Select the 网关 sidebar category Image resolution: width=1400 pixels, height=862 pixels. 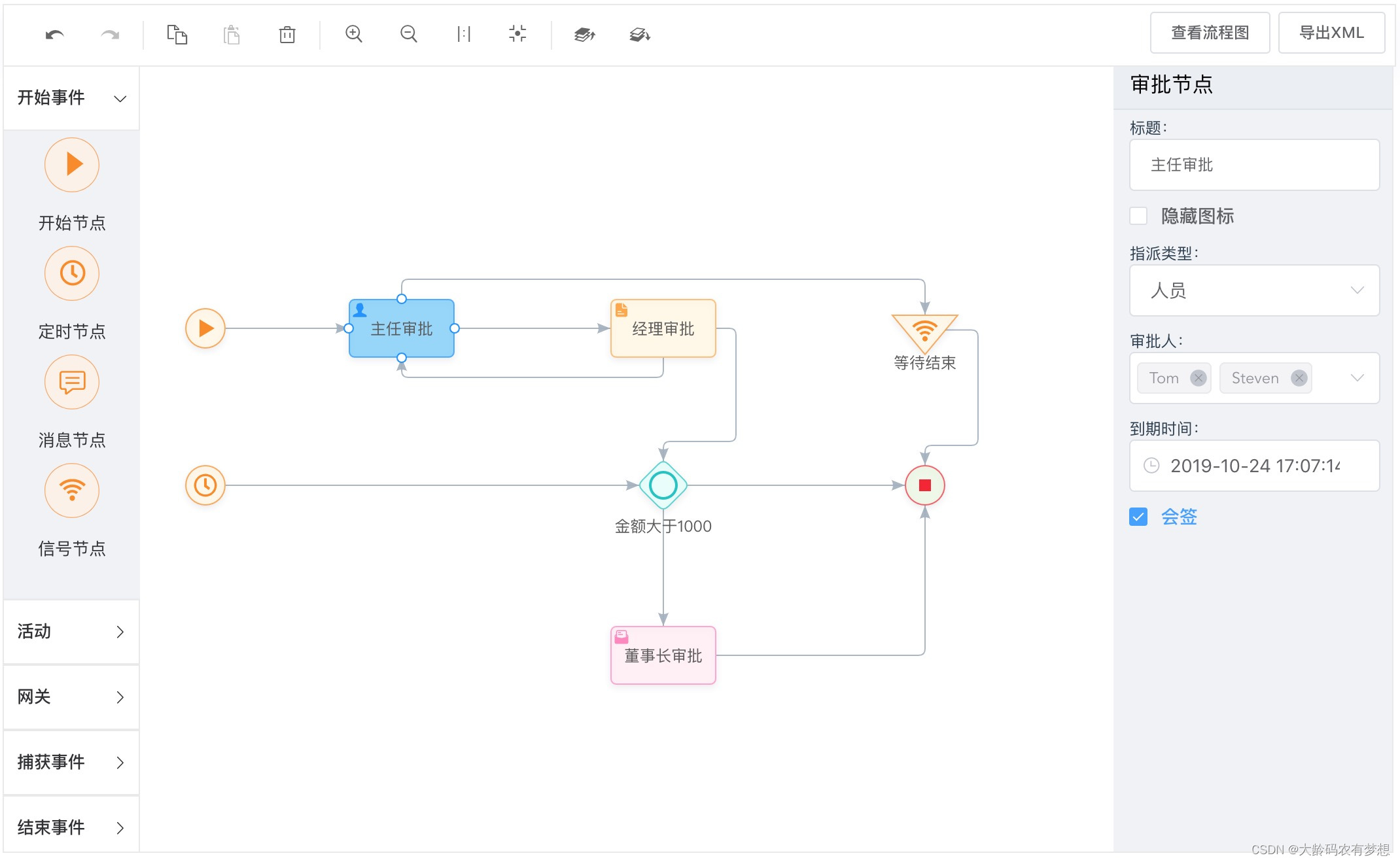(70, 695)
